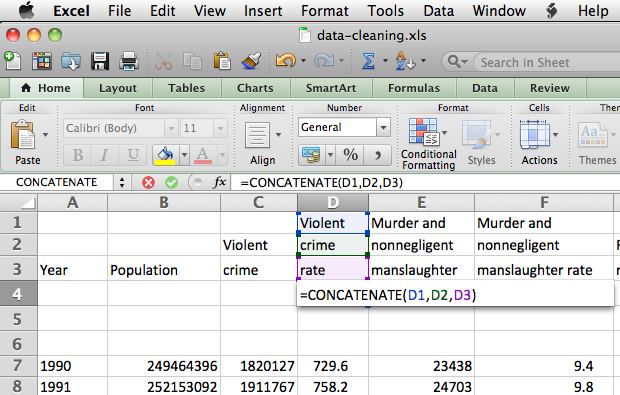
Task: Click the Copy icon in toolbar
Action: [193, 61]
